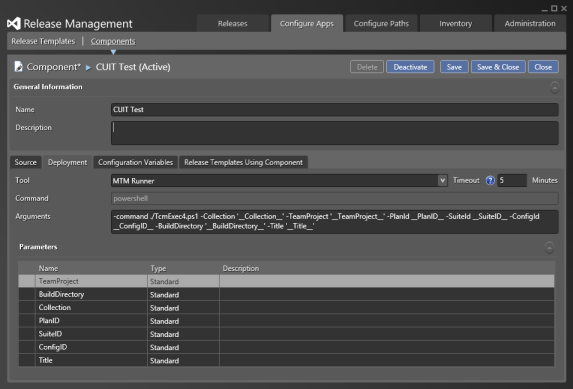
Task: Click the breadcrumb arrow before CUIT Test
Action: click(x=88, y=68)
